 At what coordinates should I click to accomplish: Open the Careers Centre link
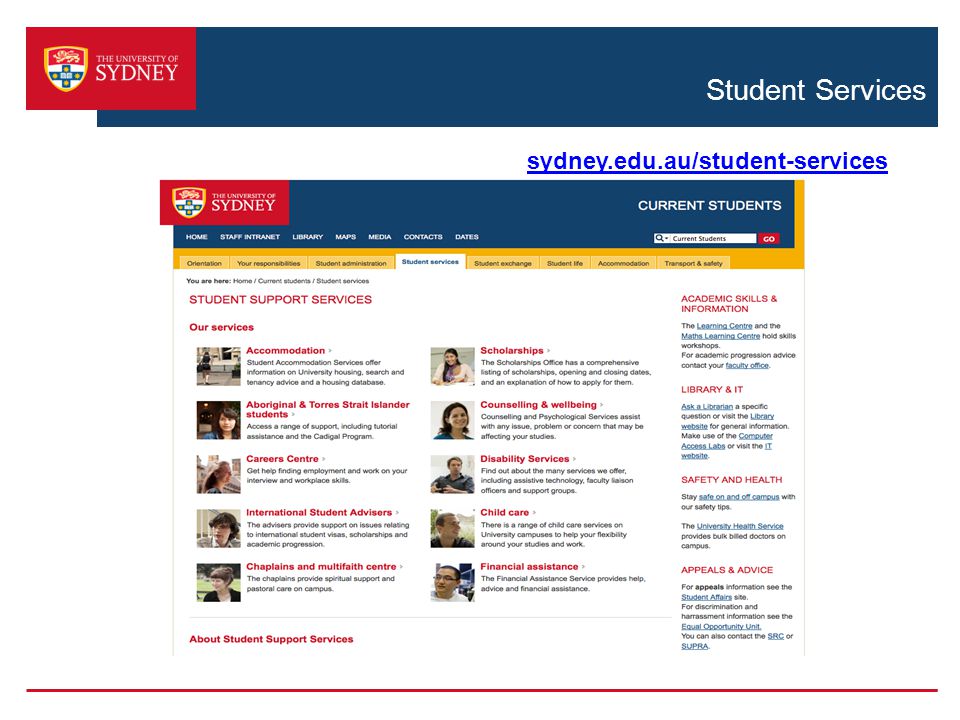pyautogui.click(x=282, y=459)
